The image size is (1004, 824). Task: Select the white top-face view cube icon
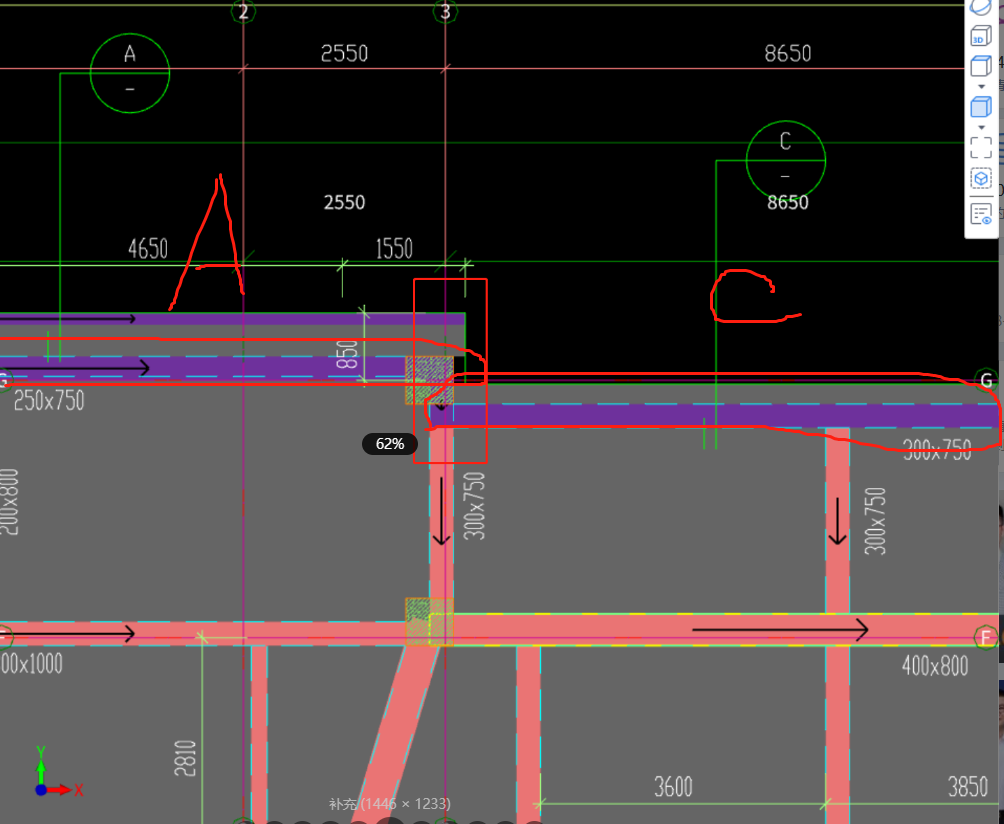click(x=980, y=66)
